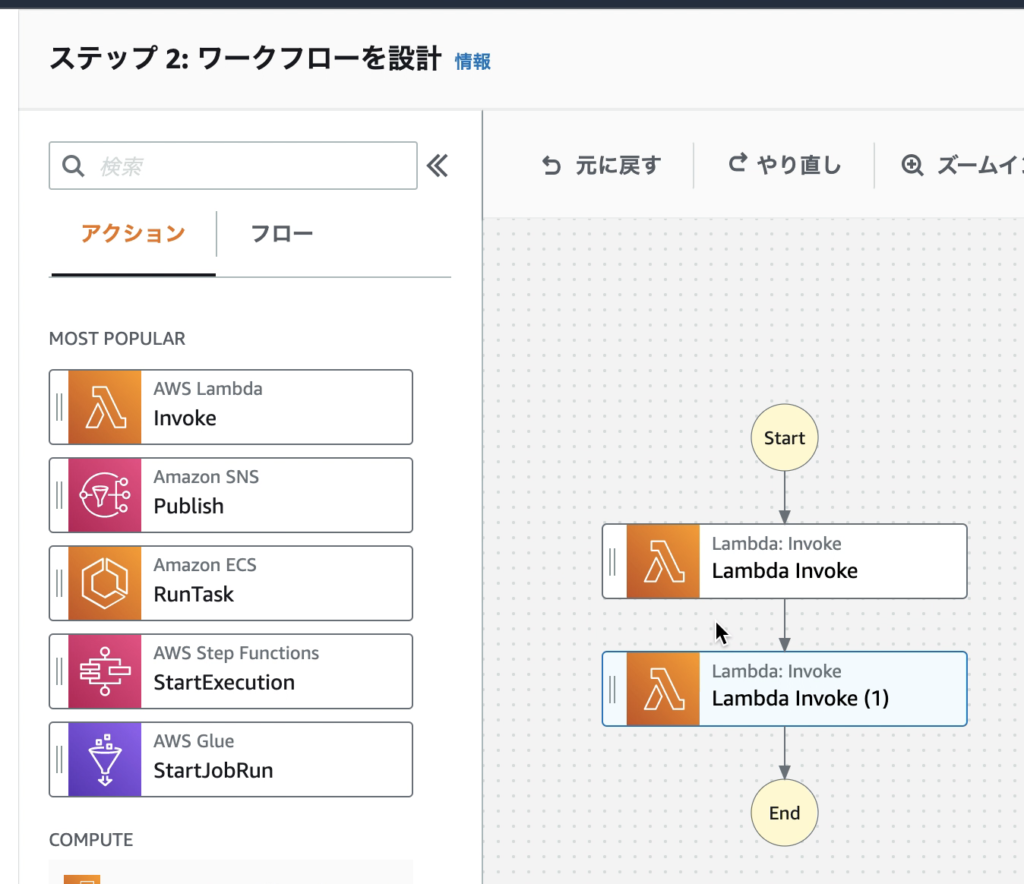The width and height of the screenshot is (1024, 884).
Task: Click drag handle of Amazon ECS RunTask action
Action: click(x=59, y=584)
